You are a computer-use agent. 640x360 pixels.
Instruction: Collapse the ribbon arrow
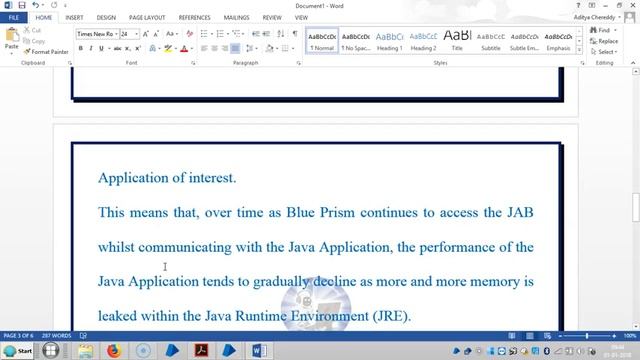633,63
